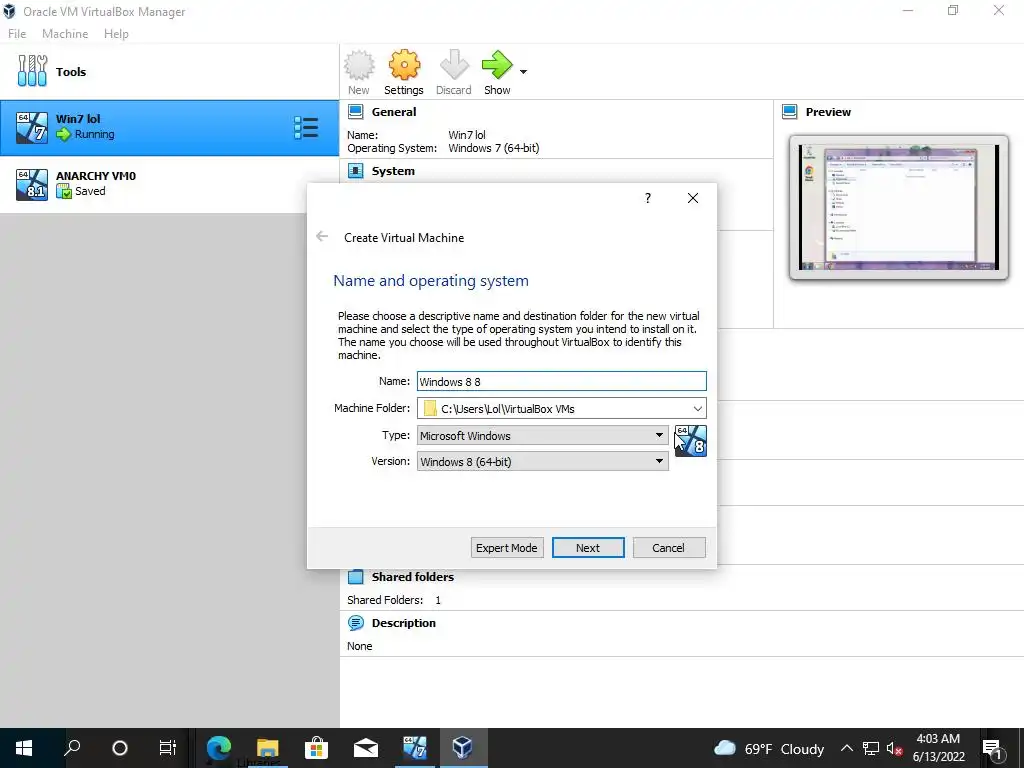Open Settings with the orange gear icon
Screen dimensions: 1024x768
(x=404, y=65)
